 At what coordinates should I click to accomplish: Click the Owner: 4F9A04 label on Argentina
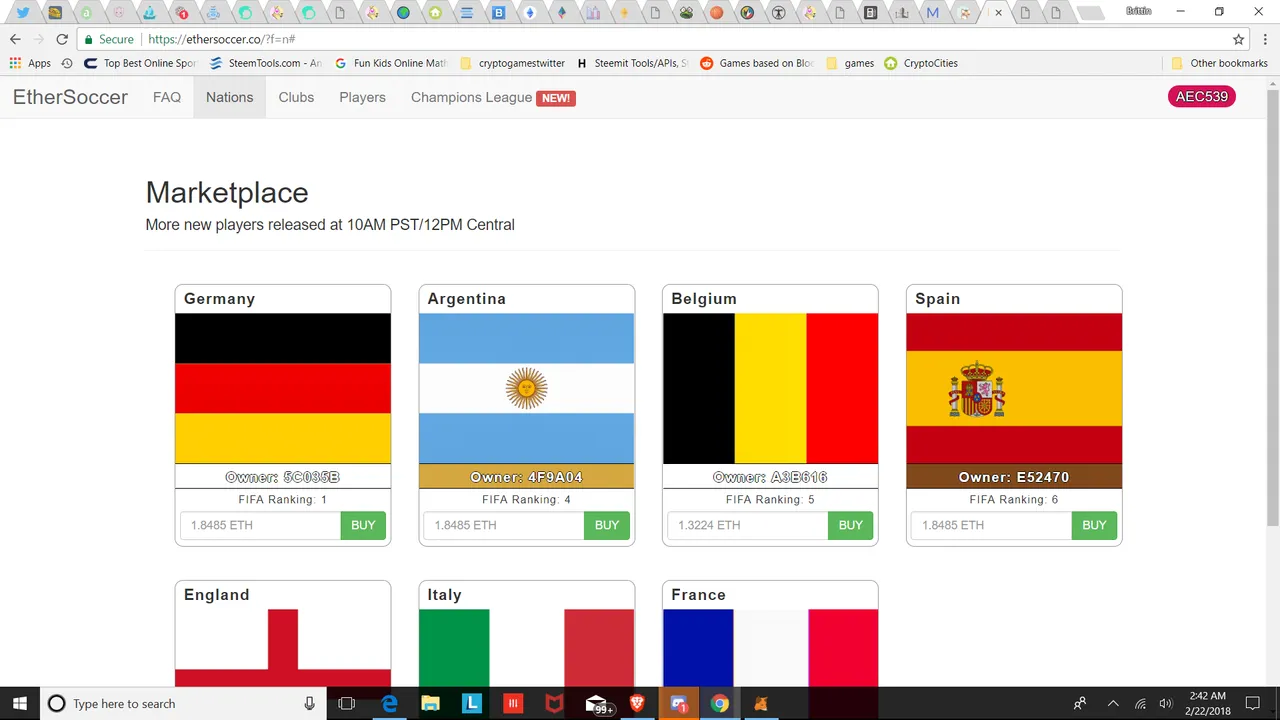526,477
